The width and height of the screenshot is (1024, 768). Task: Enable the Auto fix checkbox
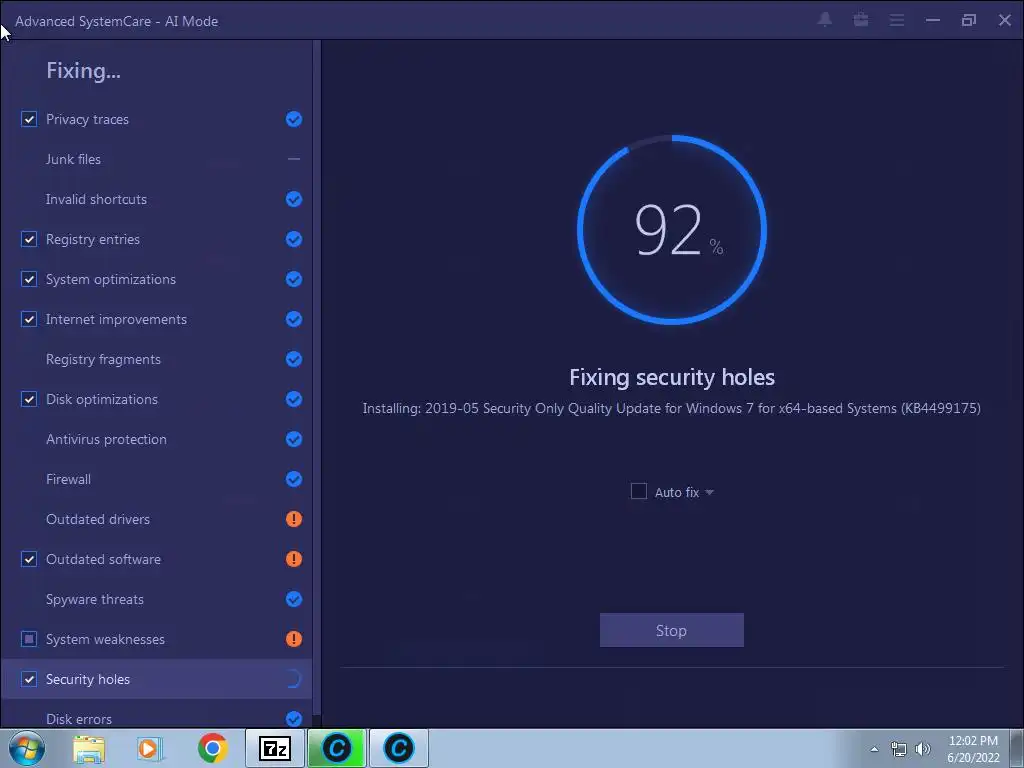click(639, 491)
